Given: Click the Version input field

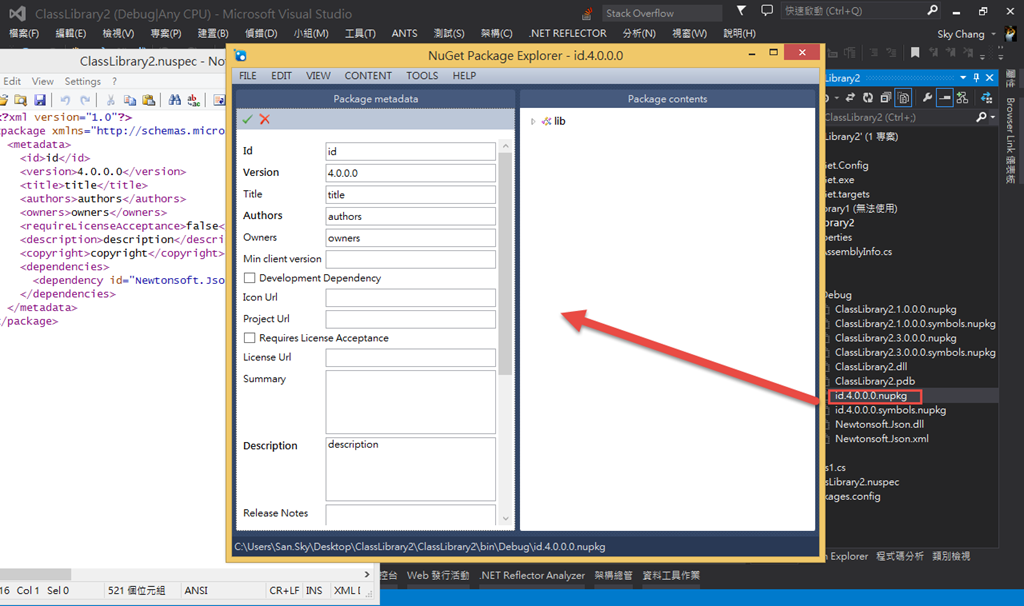Looking at the screenshot, I should pyautogui.click(x=410, y=173).
